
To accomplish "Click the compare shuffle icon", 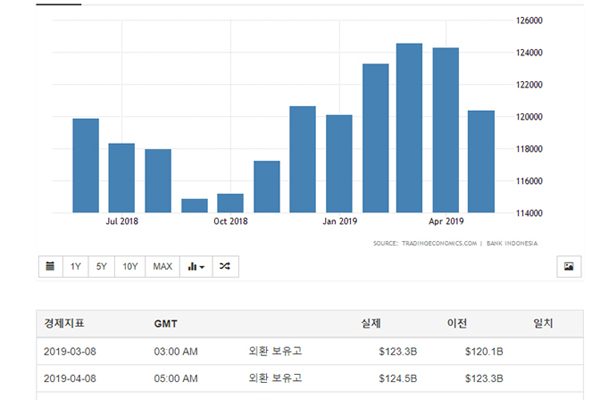I will click(x=225, y=266).
